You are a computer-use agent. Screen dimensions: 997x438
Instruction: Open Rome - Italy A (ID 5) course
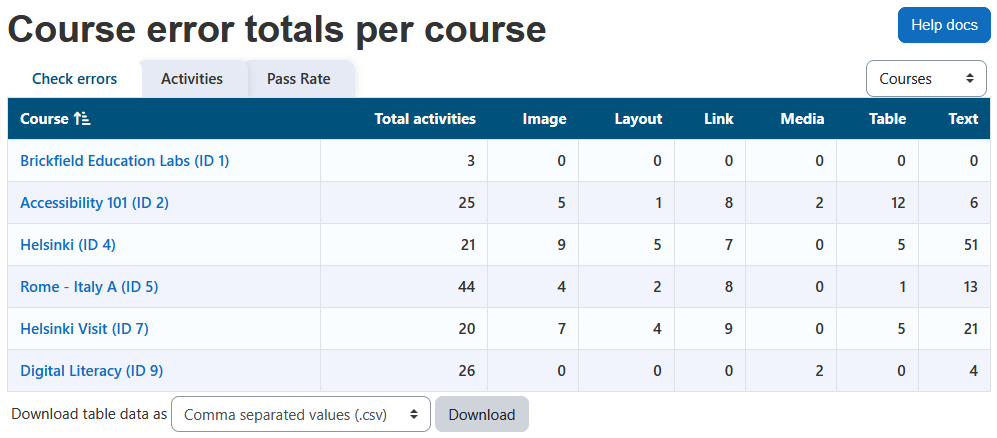89,287
